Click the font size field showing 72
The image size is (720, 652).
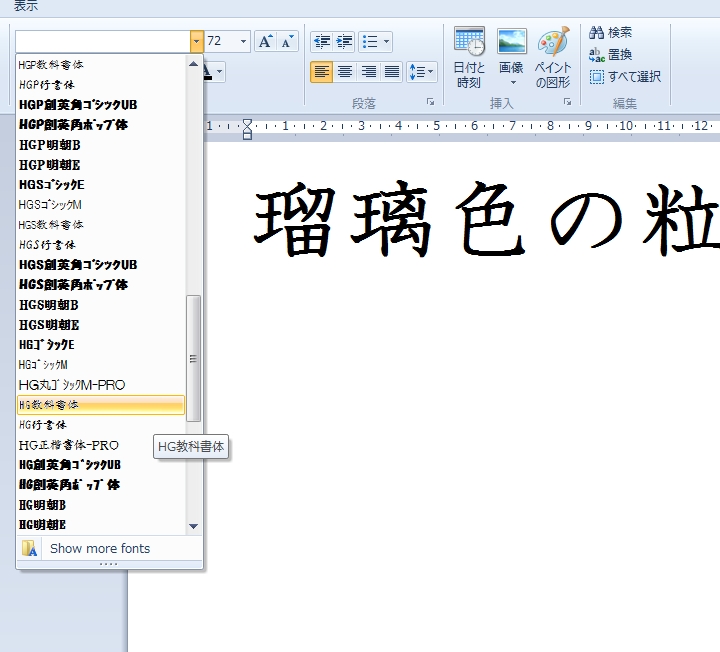[221, 41]
